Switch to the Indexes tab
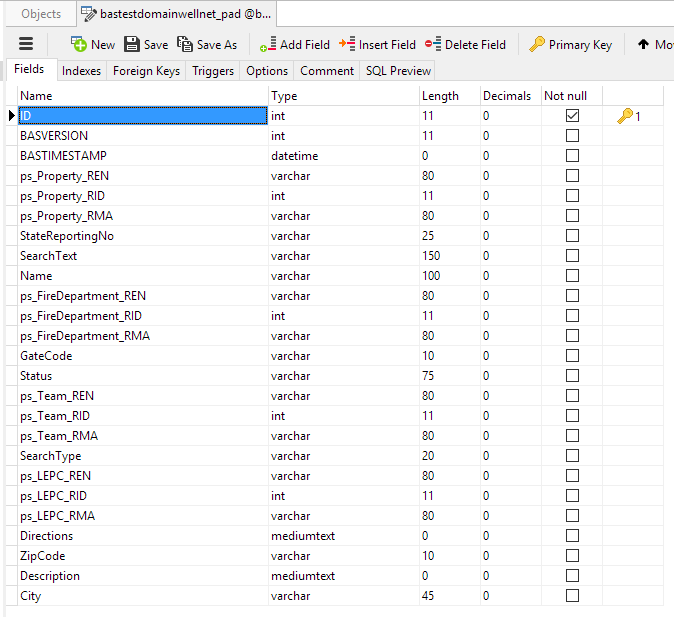 tap(81, 71)
